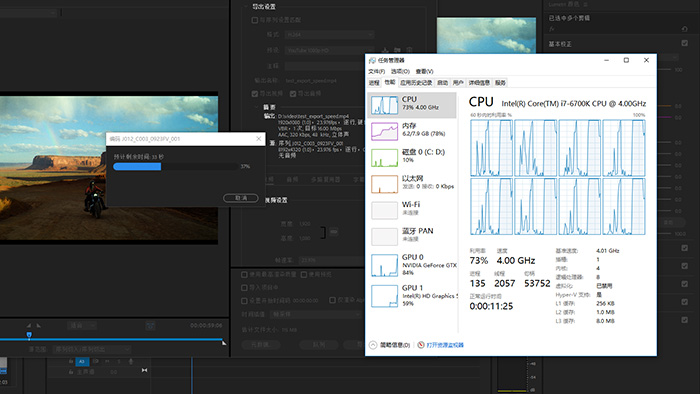This screenshot has height=394, width=700.
Task: Toggle 导入项目中 checkbox
Action: click(244, 287)
